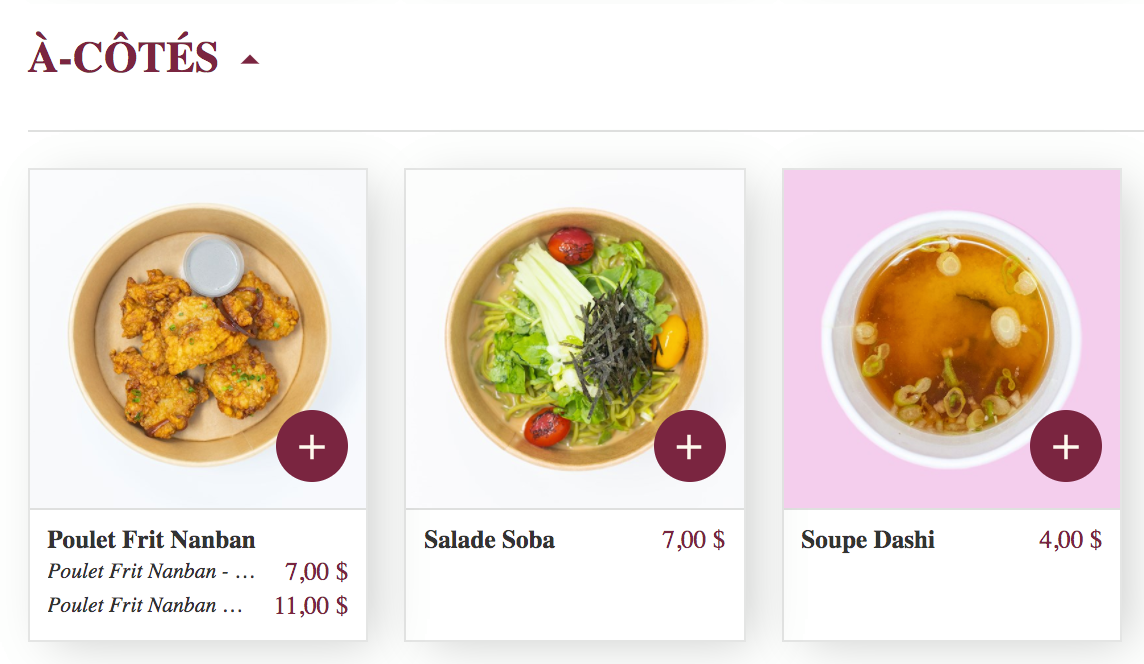Viewport: 1144px width, 664px height.
Task: Click empty area below Salade Soba title
Action: tap(574, 600)
